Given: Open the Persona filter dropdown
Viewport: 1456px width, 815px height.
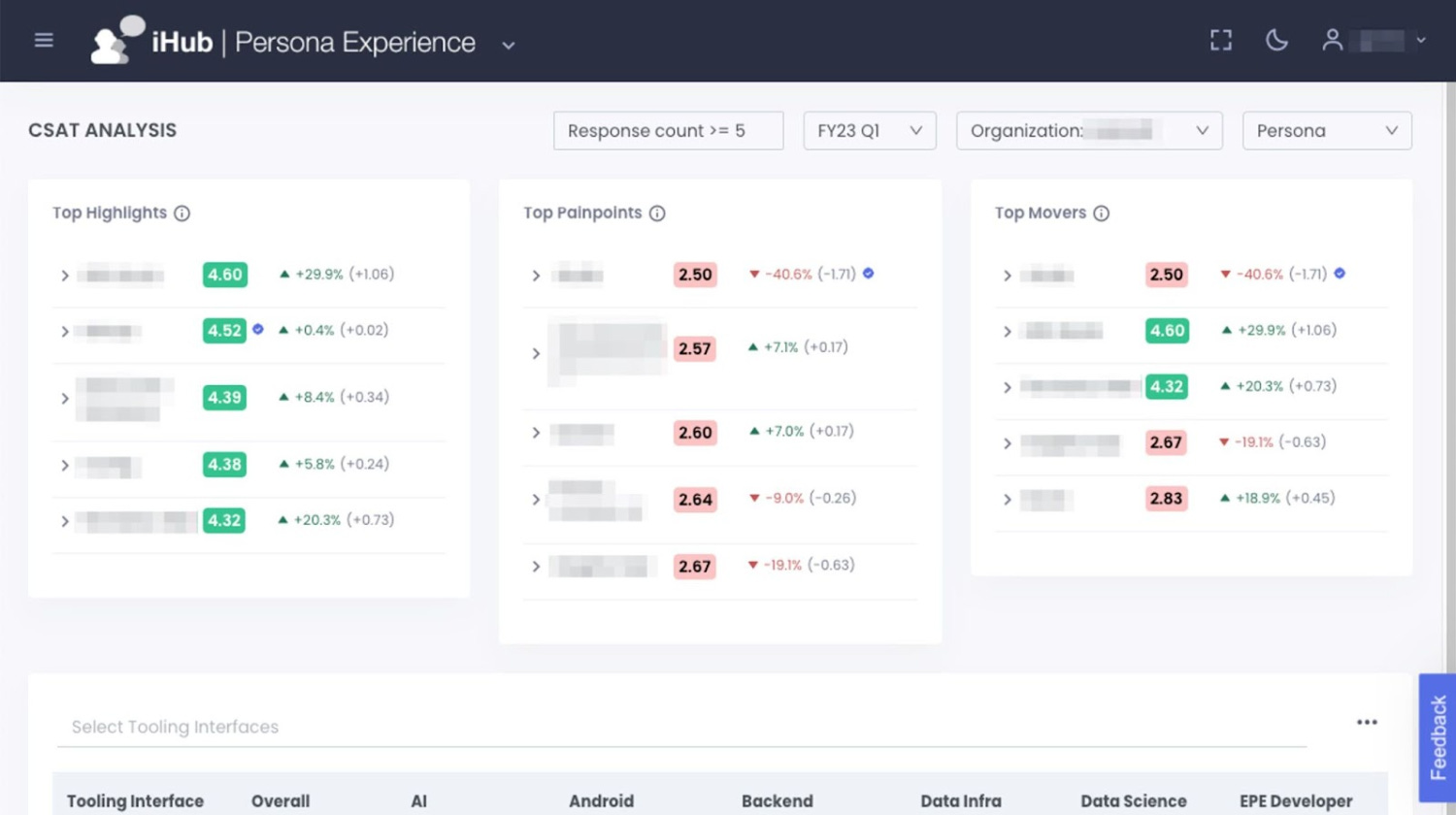Looking at the screenshot, I should click(x=1326, y=130).
